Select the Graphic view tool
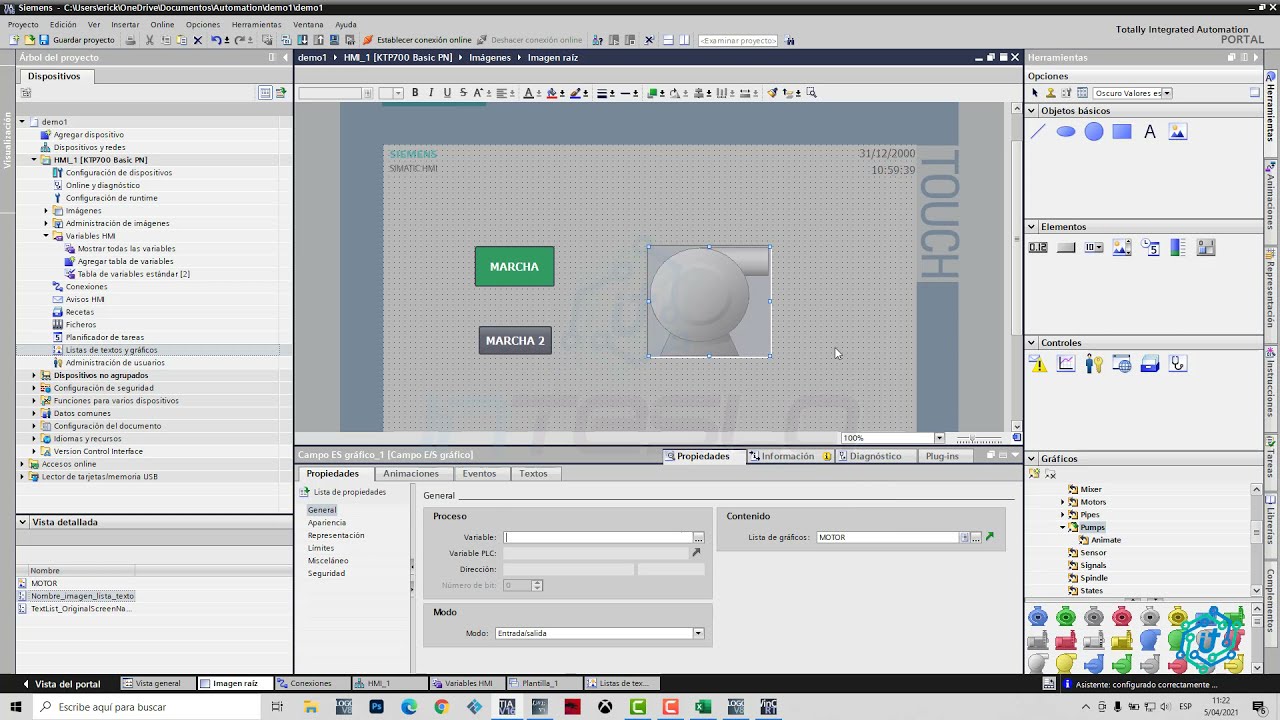 (1178, 132)
